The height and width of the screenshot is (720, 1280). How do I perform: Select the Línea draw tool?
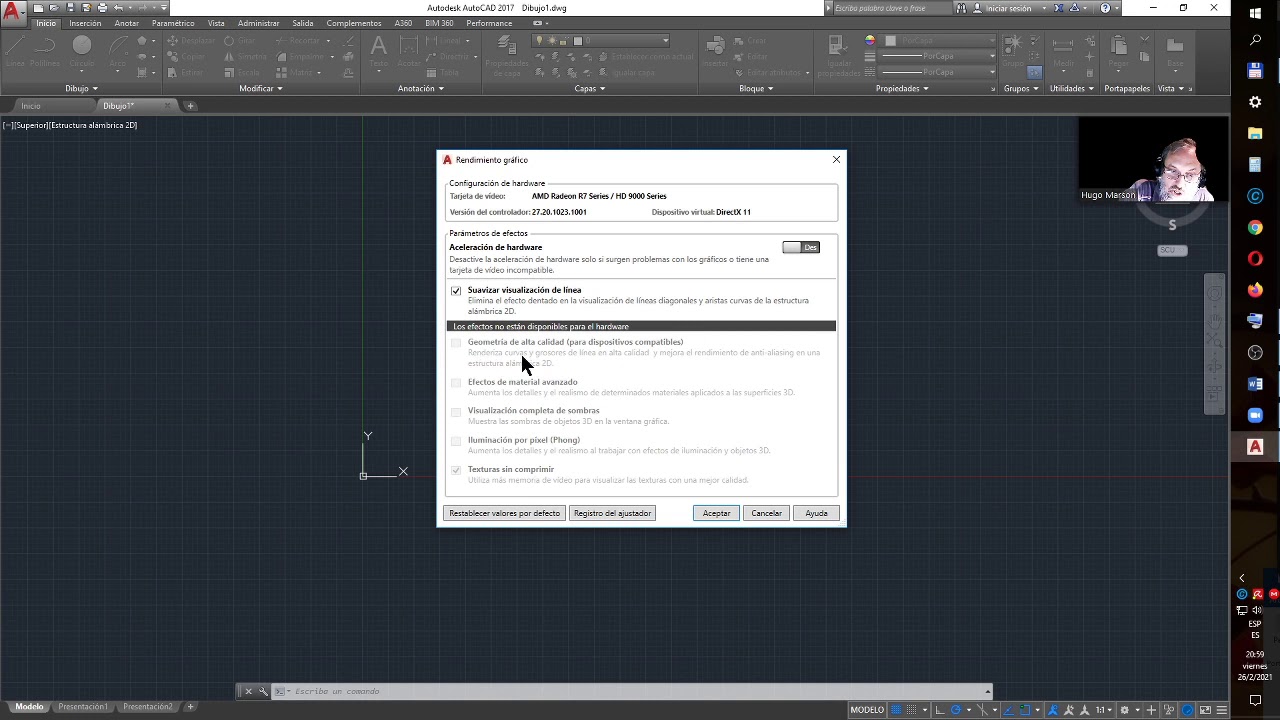pyautogui.click(x=15, y=50)
